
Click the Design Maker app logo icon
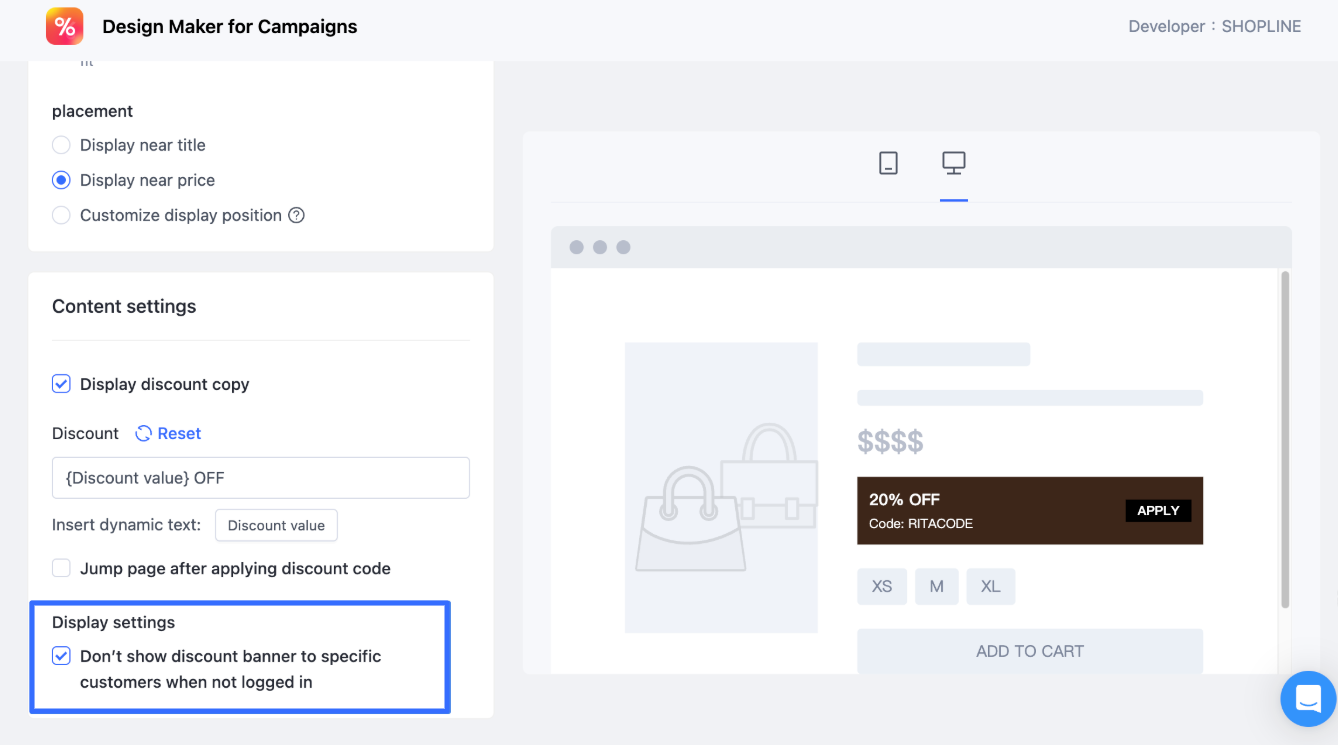pos(65,27)
